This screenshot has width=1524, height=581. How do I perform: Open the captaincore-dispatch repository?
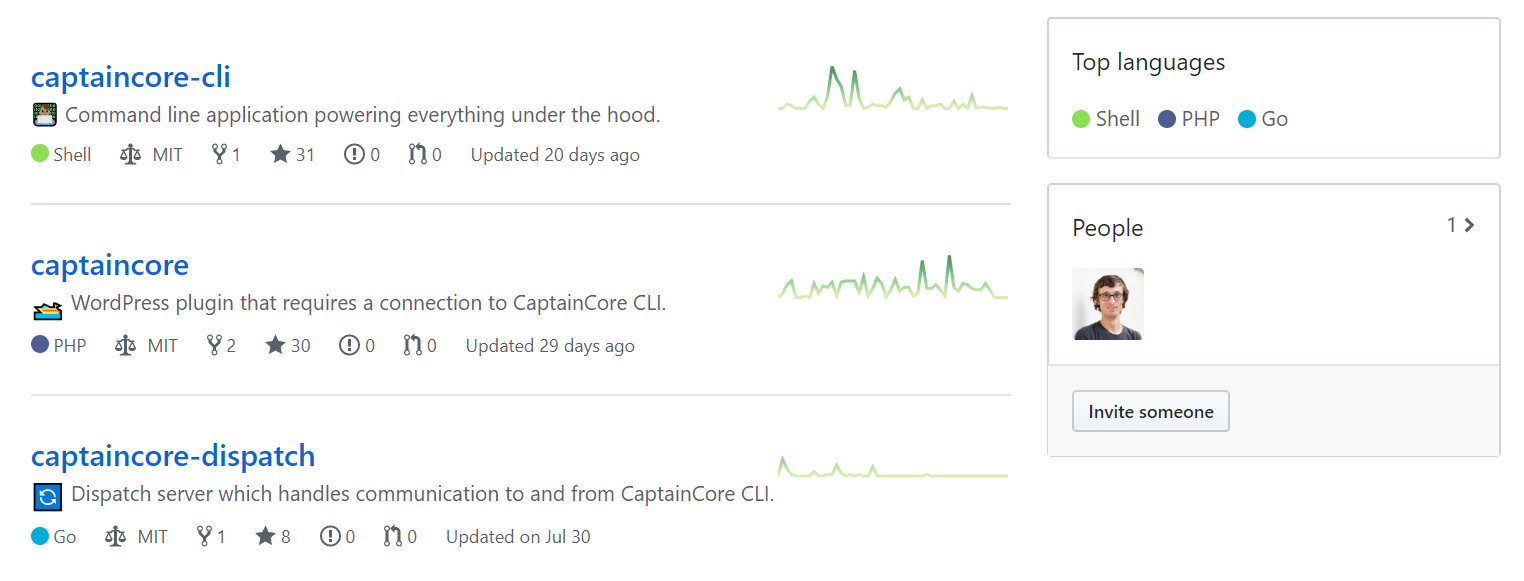[173, 456]
